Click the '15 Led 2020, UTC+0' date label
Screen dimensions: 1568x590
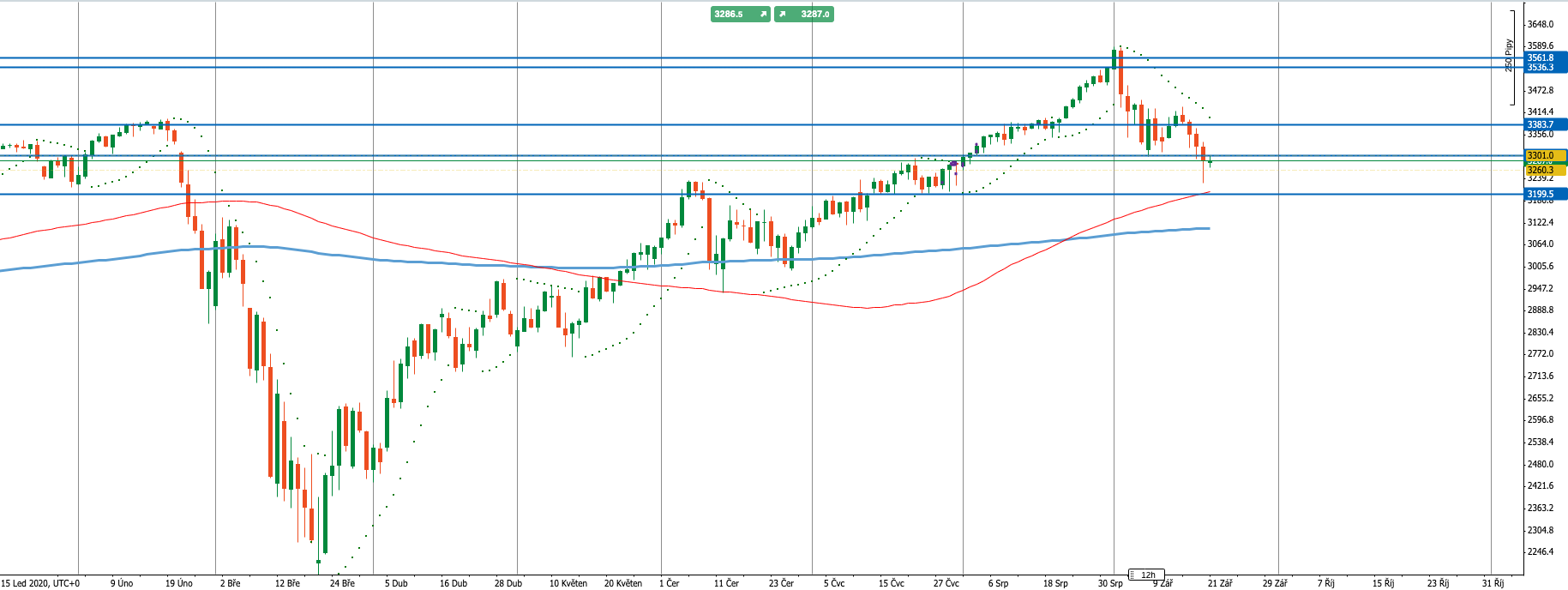click(x=40, y=583)
